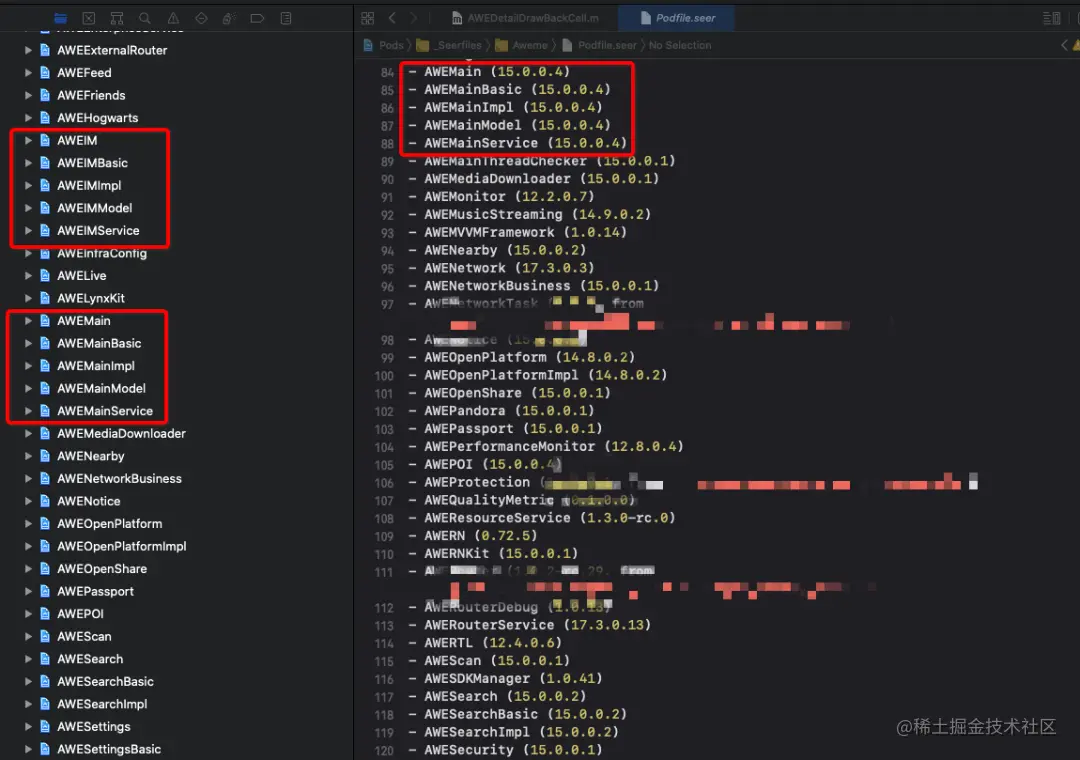Open the Find navigator magnifier icon
The width and height of the screenshot is (1080, 760).
pyautogui.click(x=145, y=19)
